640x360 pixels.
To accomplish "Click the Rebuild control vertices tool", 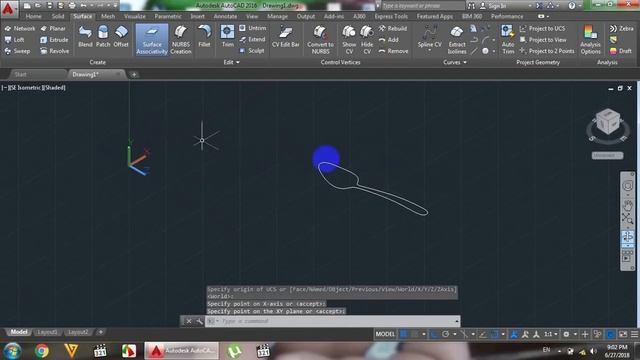I will pos(393,29).
